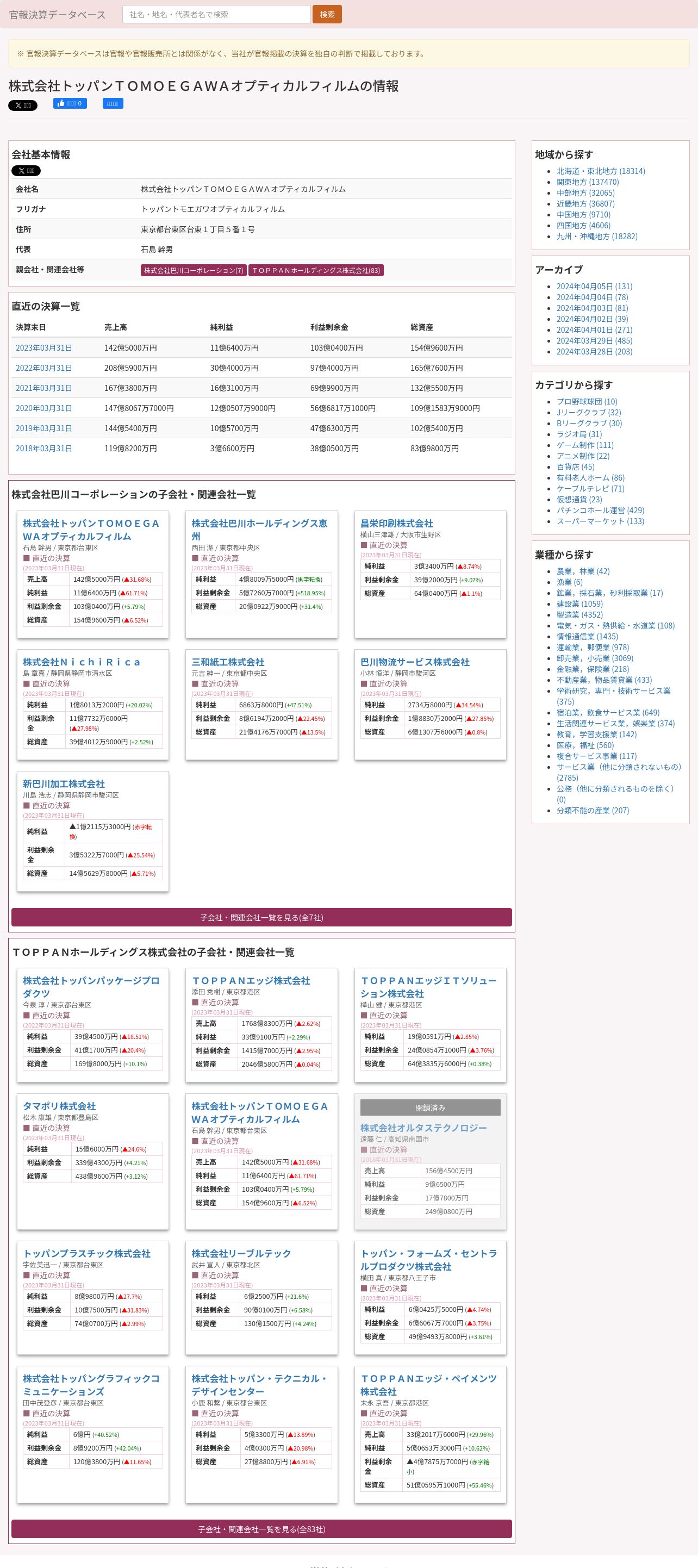Open the 新巴川加工株式会社 card title
698x1568 pixels.
click(x=64, y=784)
